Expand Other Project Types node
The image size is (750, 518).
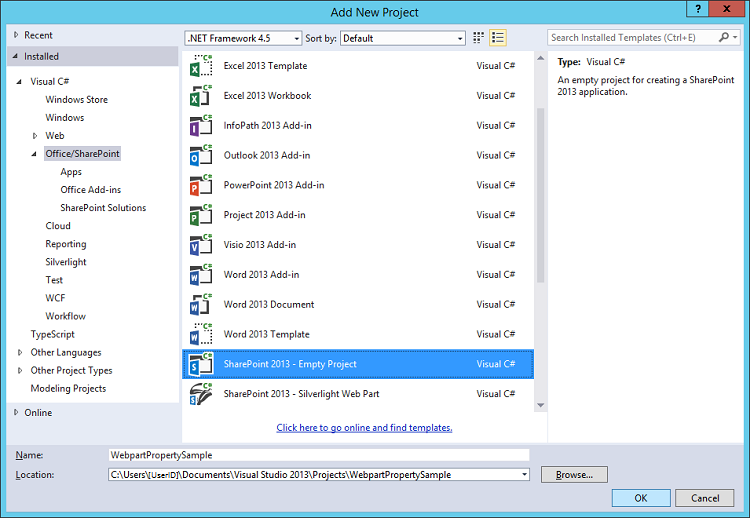[20, 371]
